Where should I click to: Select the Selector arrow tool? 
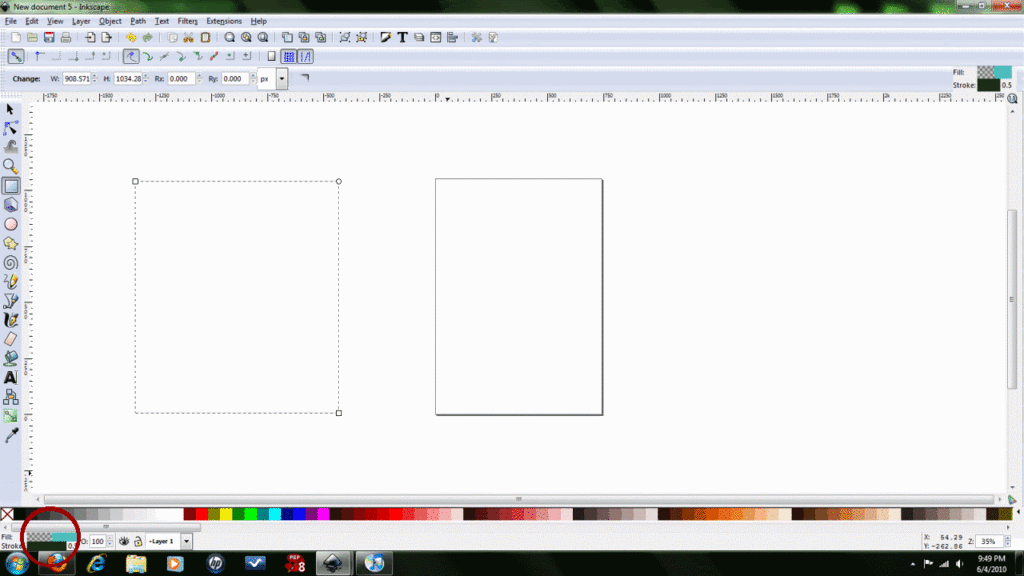tap(10, 109)
